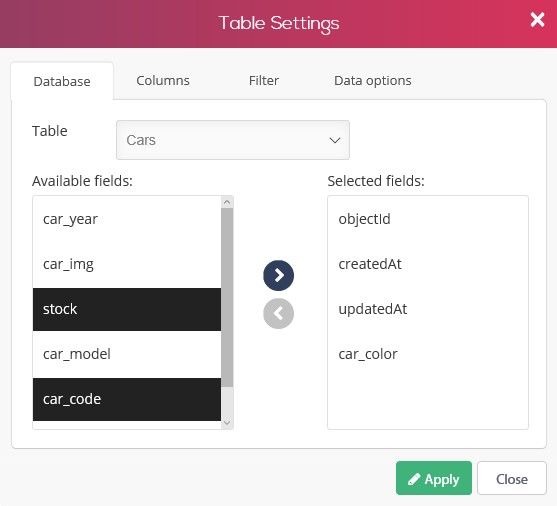
Task: Open the Filter tab
Action: (264, 81)
